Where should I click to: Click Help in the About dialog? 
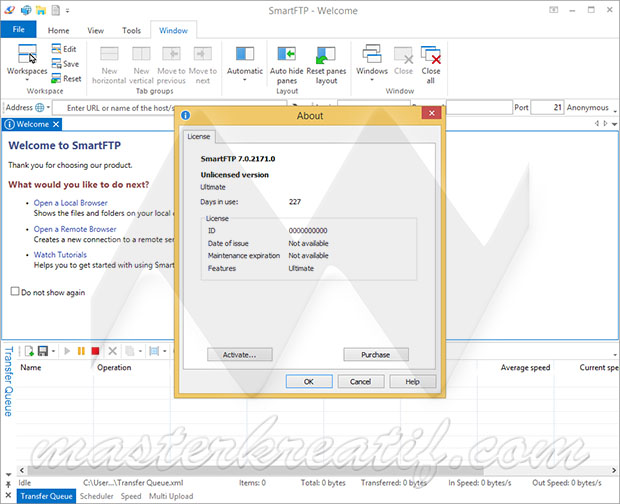point(412,381)
